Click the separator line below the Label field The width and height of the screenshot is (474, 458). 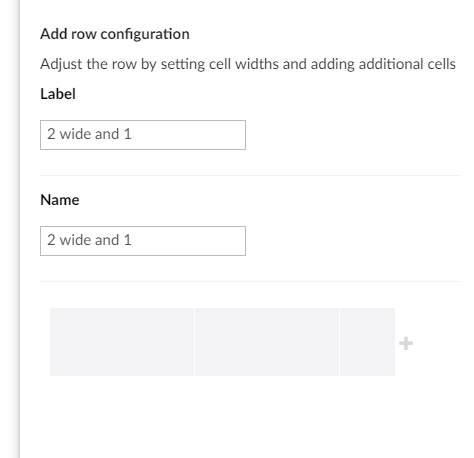[x=250, y=175]
